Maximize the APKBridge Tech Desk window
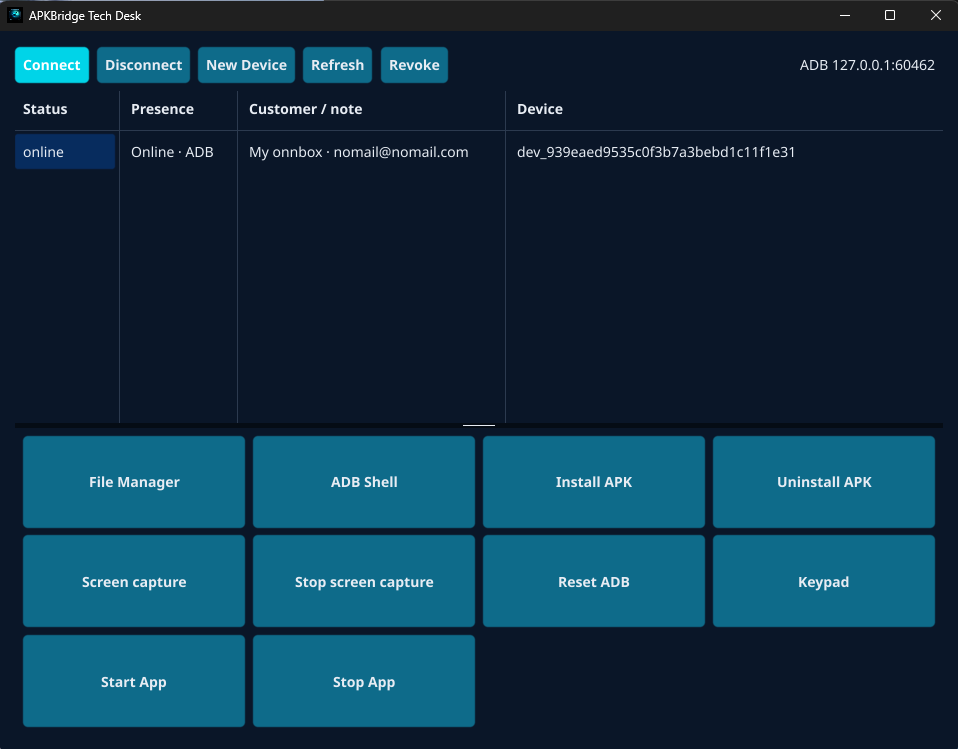958x749 pixels. pyautogui.click(x=890, y=15)
